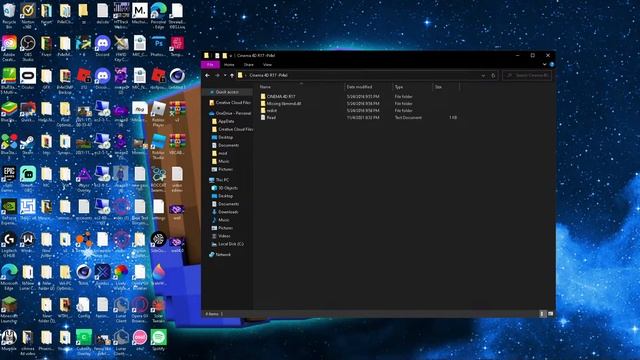Viewport: 640px width, 360px height.
Task: Open the Home ribbon tab
Action: pos(229,64)
